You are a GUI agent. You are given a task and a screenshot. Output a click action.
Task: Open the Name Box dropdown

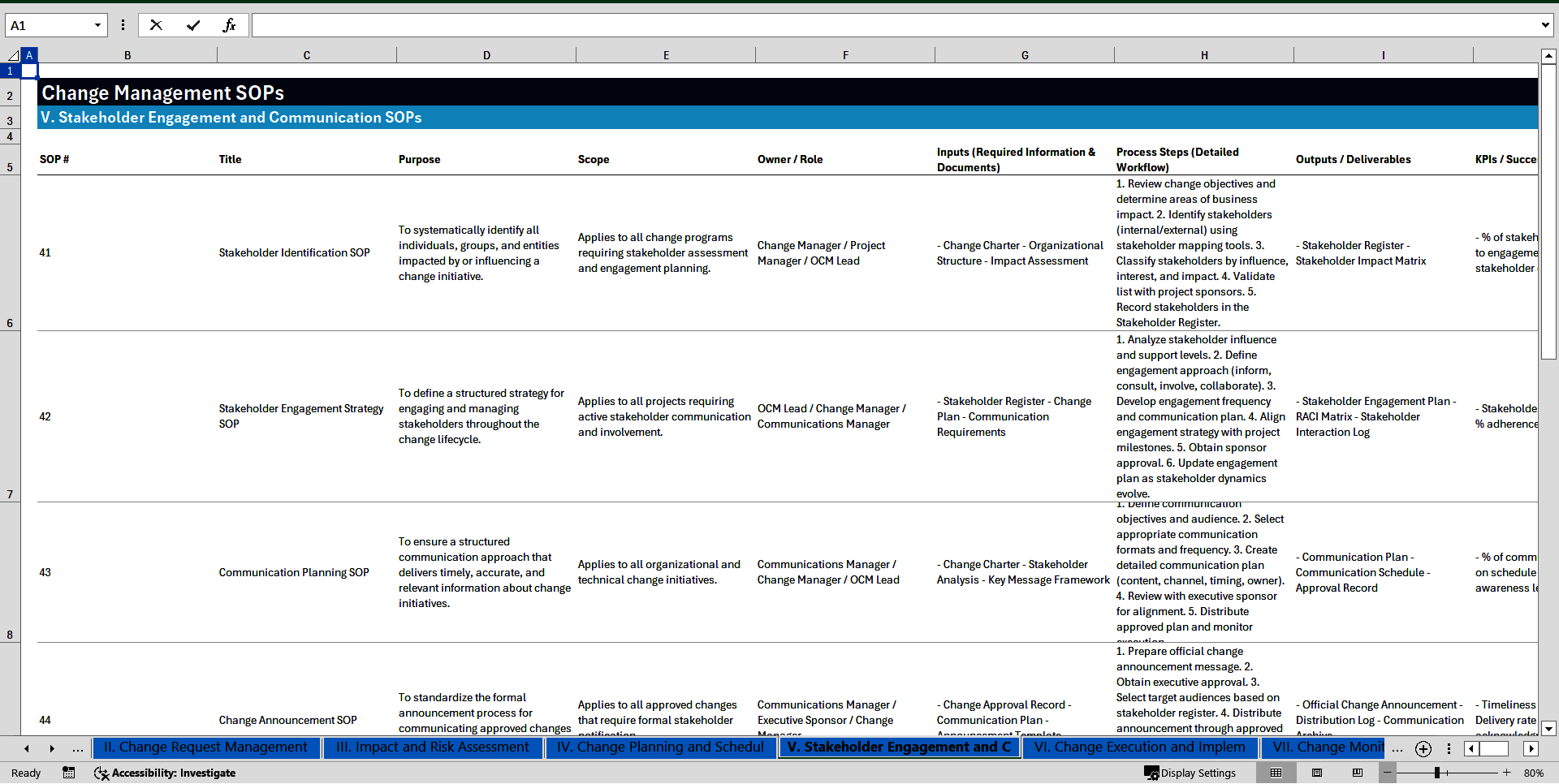(97, 25)
